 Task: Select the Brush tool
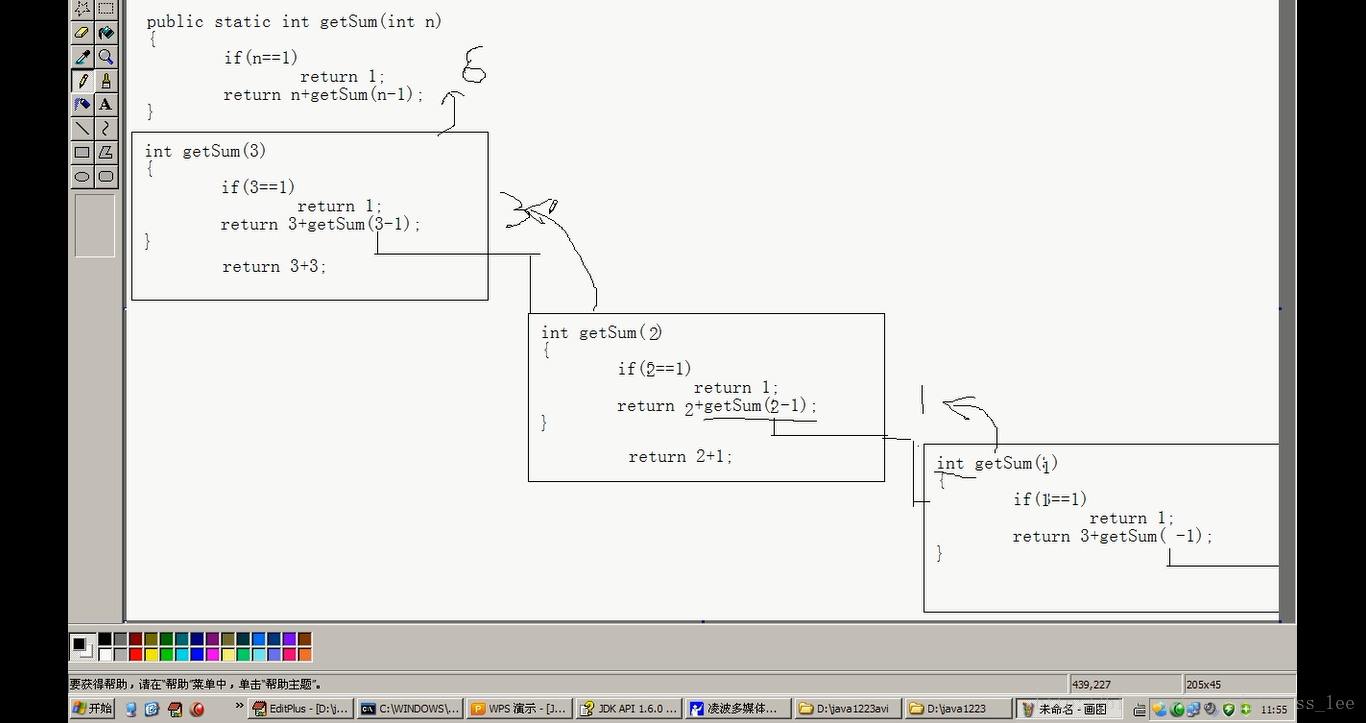(x=105, y=81)
